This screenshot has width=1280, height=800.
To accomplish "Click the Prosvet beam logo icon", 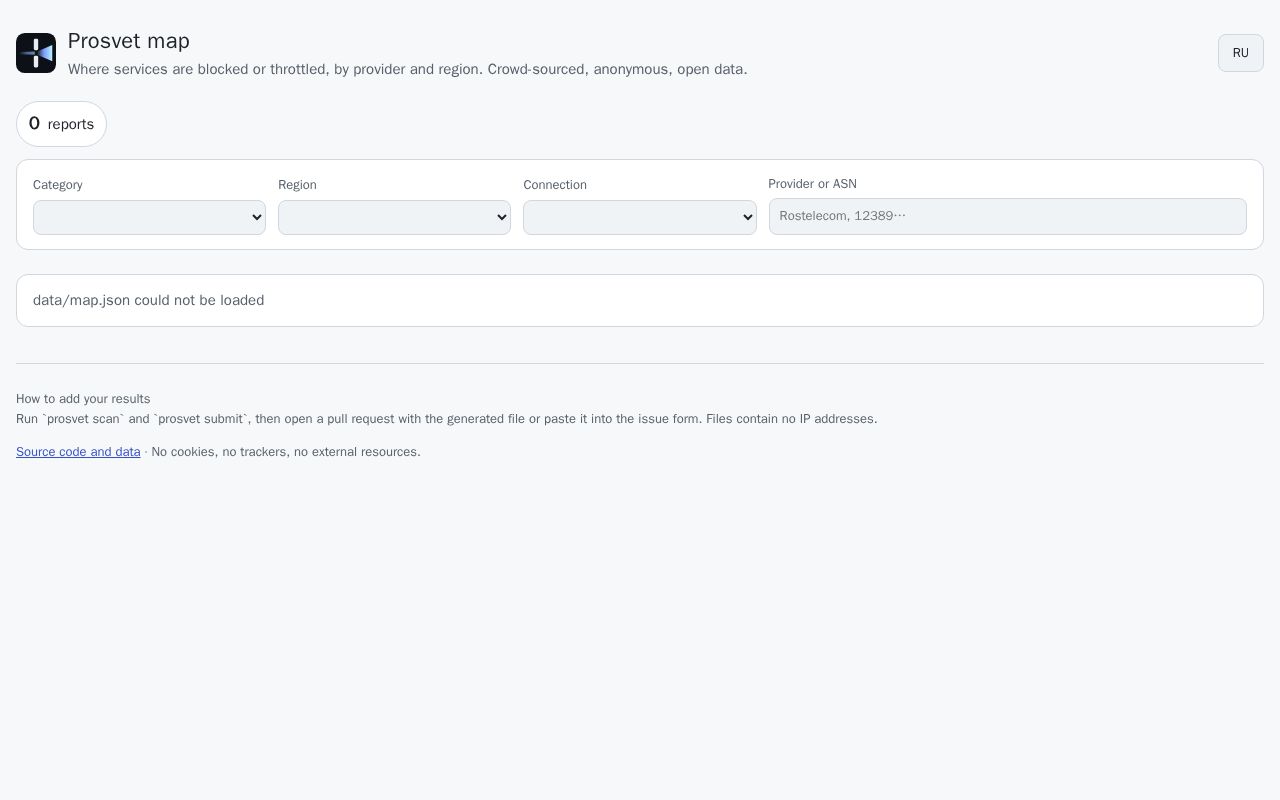I will coord(36,53).
